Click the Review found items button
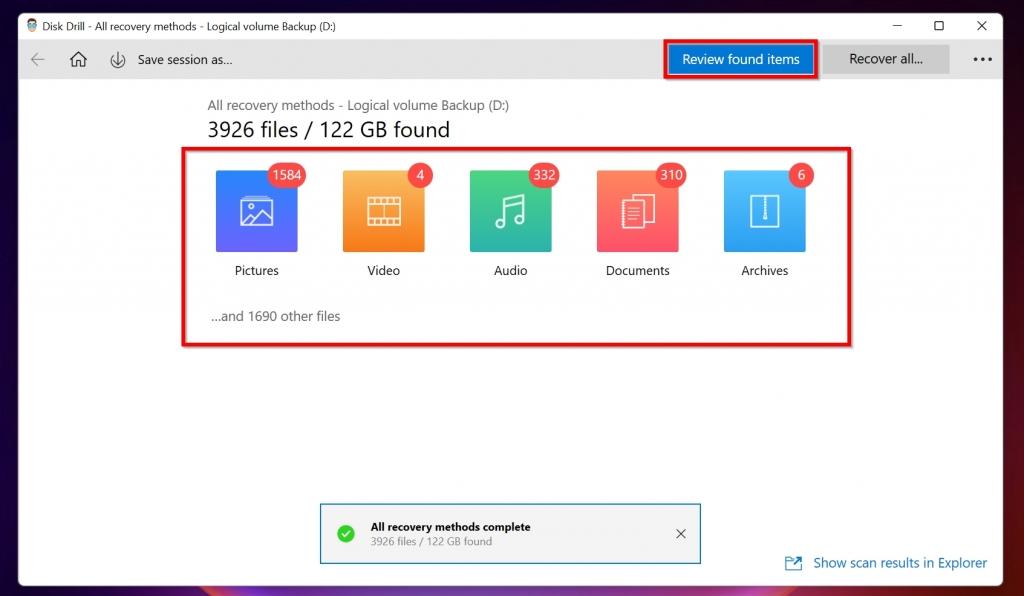 click(740, 59)
